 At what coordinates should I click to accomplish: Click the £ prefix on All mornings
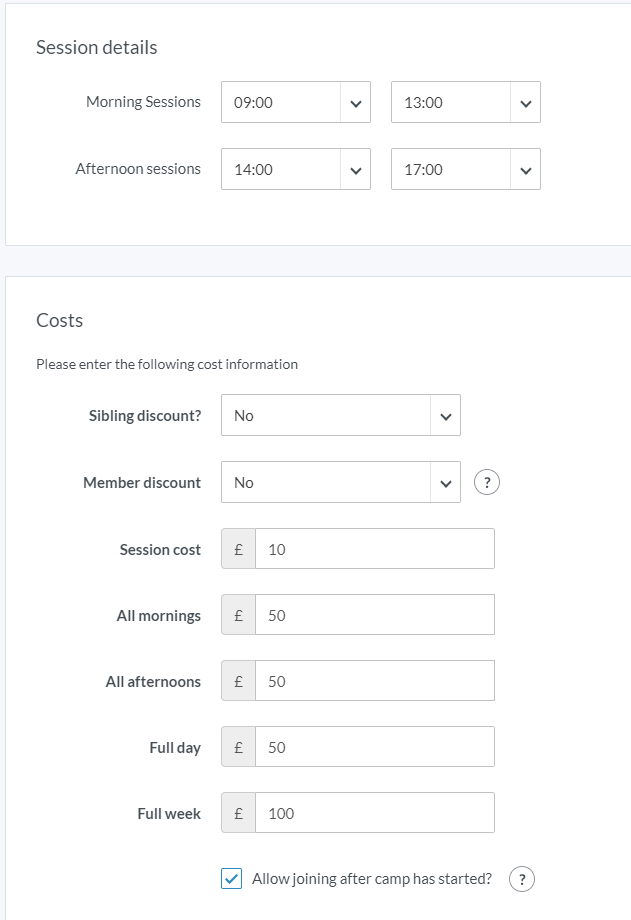(x=238, y=615)
